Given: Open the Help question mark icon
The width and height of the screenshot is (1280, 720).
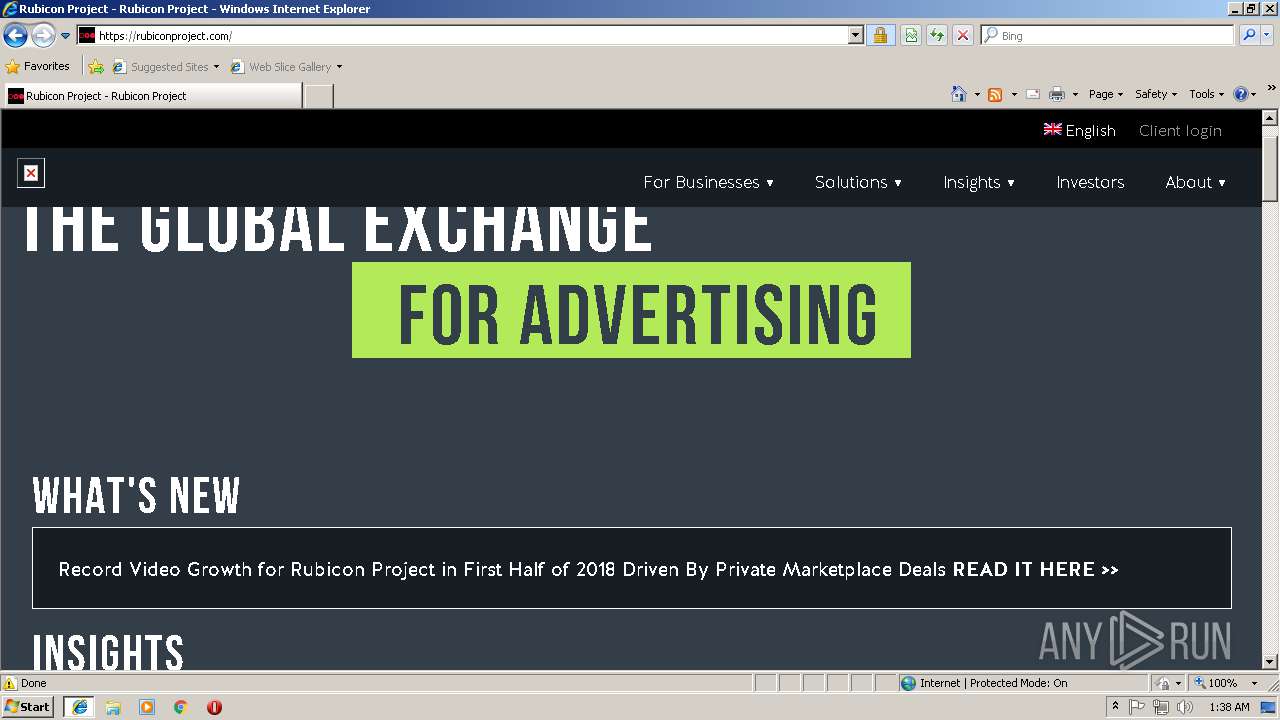Looking at the screenshot, I should (x=1241, y=94).
